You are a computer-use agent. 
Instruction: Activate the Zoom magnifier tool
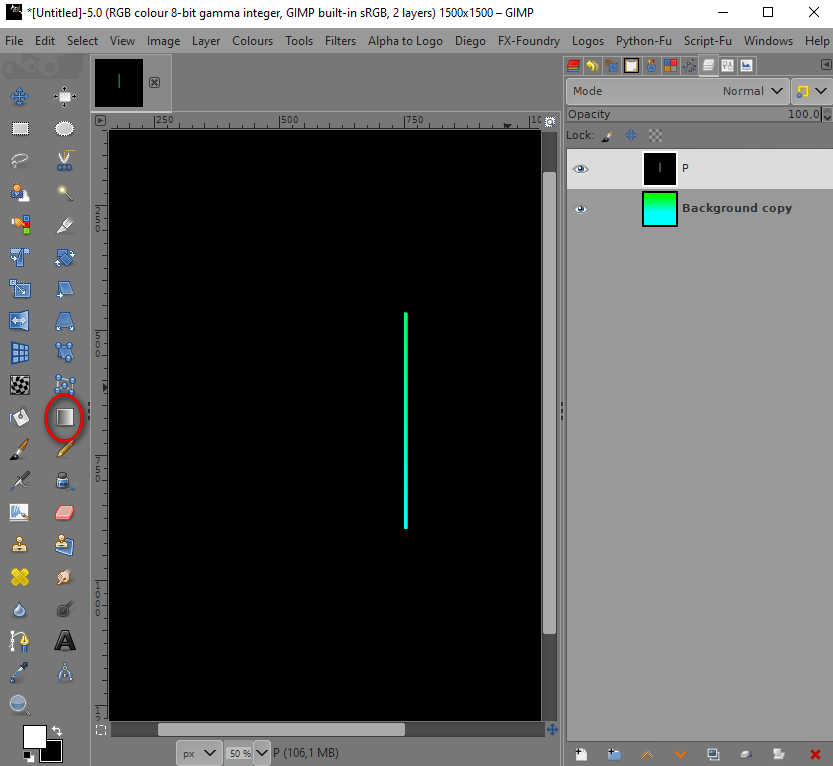point(19,704)
